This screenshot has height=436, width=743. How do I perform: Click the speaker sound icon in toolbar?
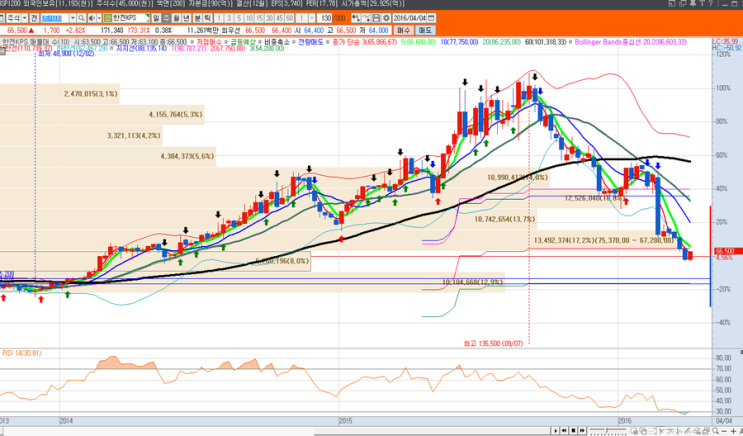point(91,18)
